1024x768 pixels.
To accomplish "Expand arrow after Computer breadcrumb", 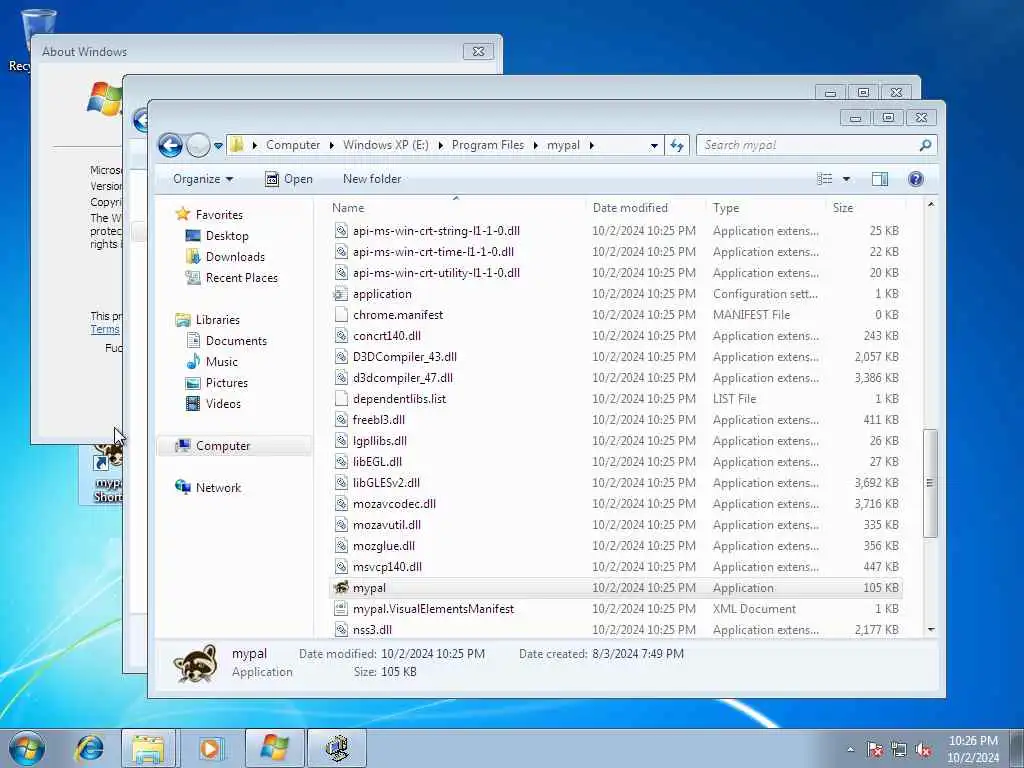I will [331, 146].
